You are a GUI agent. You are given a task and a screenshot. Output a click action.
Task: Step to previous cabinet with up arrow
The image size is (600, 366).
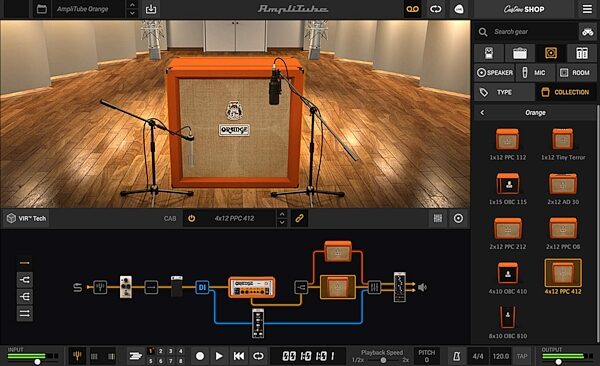(x=282, y=214)
